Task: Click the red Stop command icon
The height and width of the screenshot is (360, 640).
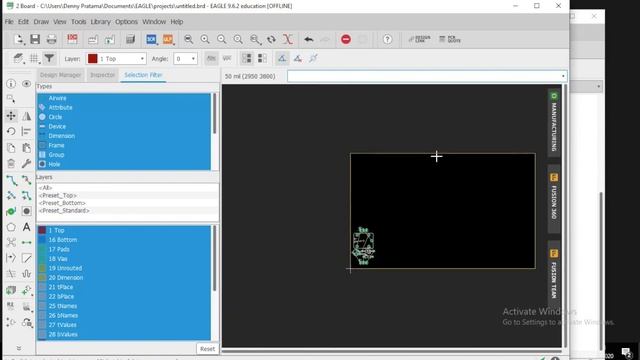Action: click(x=346, y=39)
